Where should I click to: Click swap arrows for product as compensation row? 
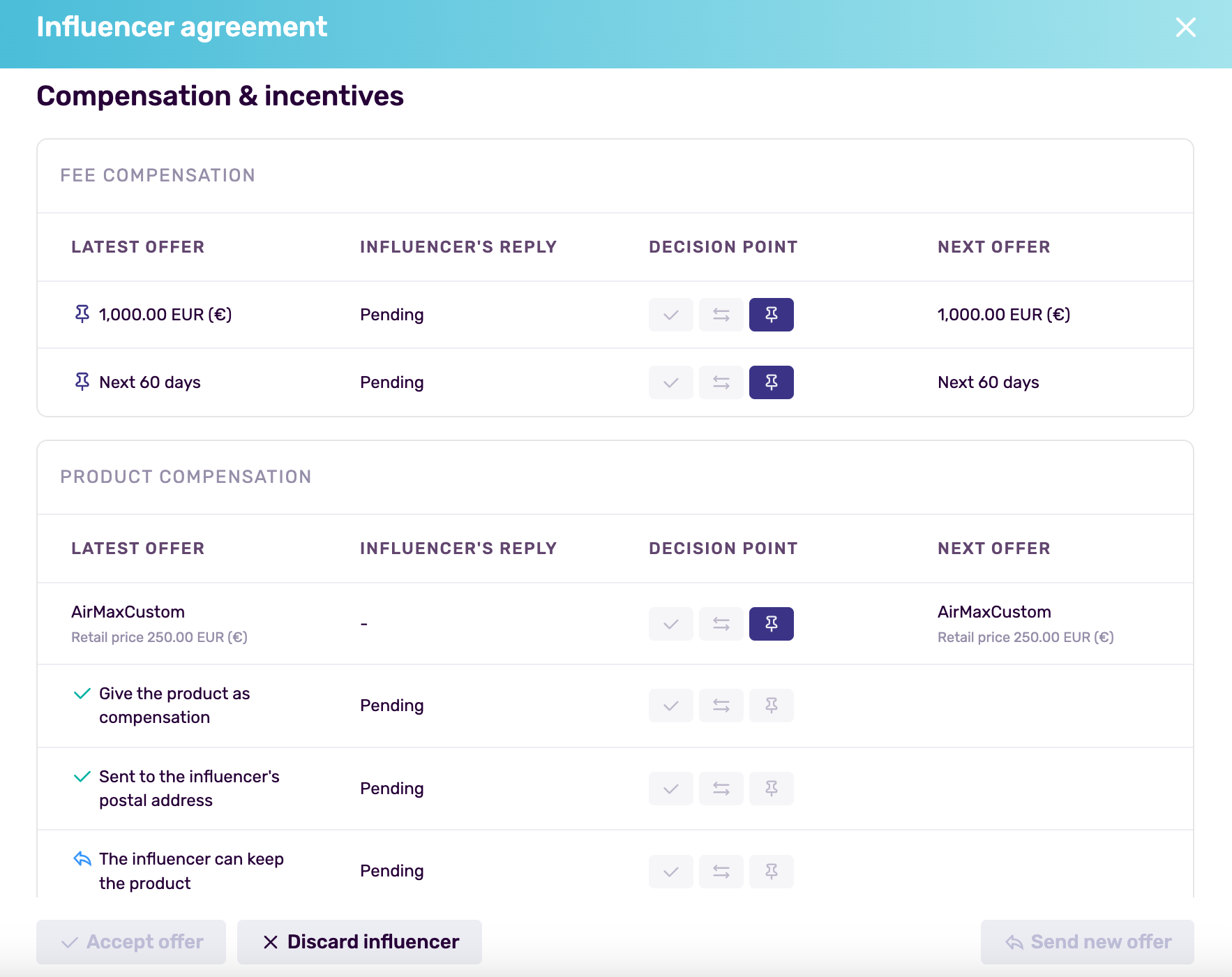[x=721, y=706]
